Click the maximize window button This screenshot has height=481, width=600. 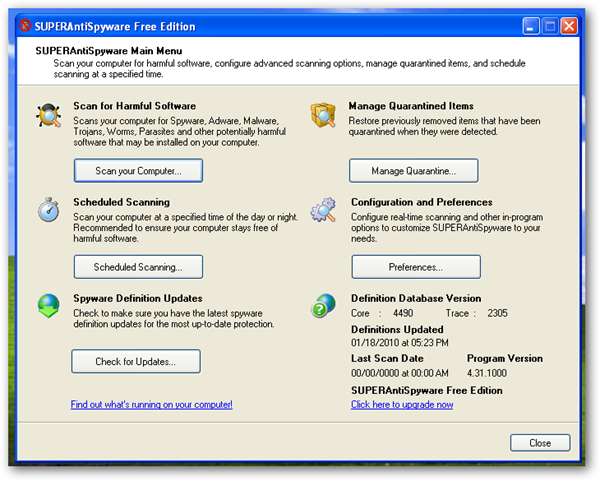(x=550, y=26)
